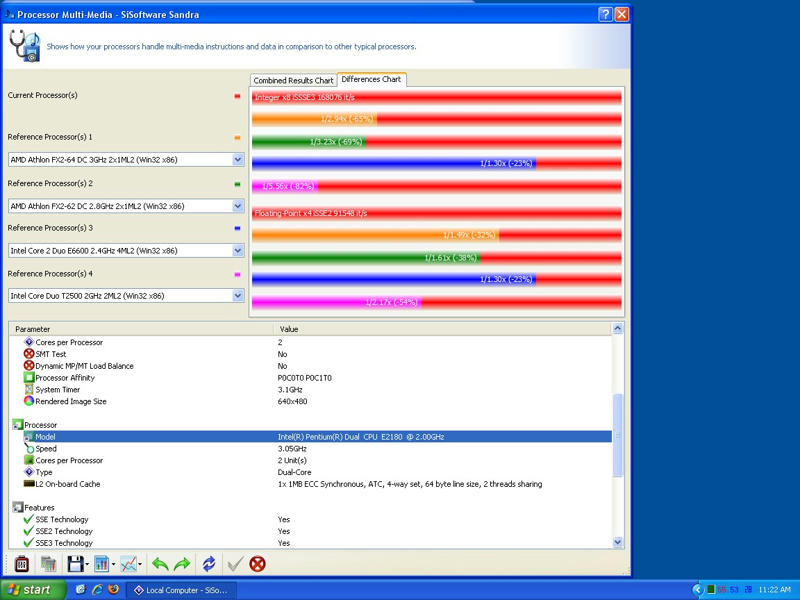Open Reference Processor 3 dropdown (Core 2 Duo E6600)

(238, 251)
